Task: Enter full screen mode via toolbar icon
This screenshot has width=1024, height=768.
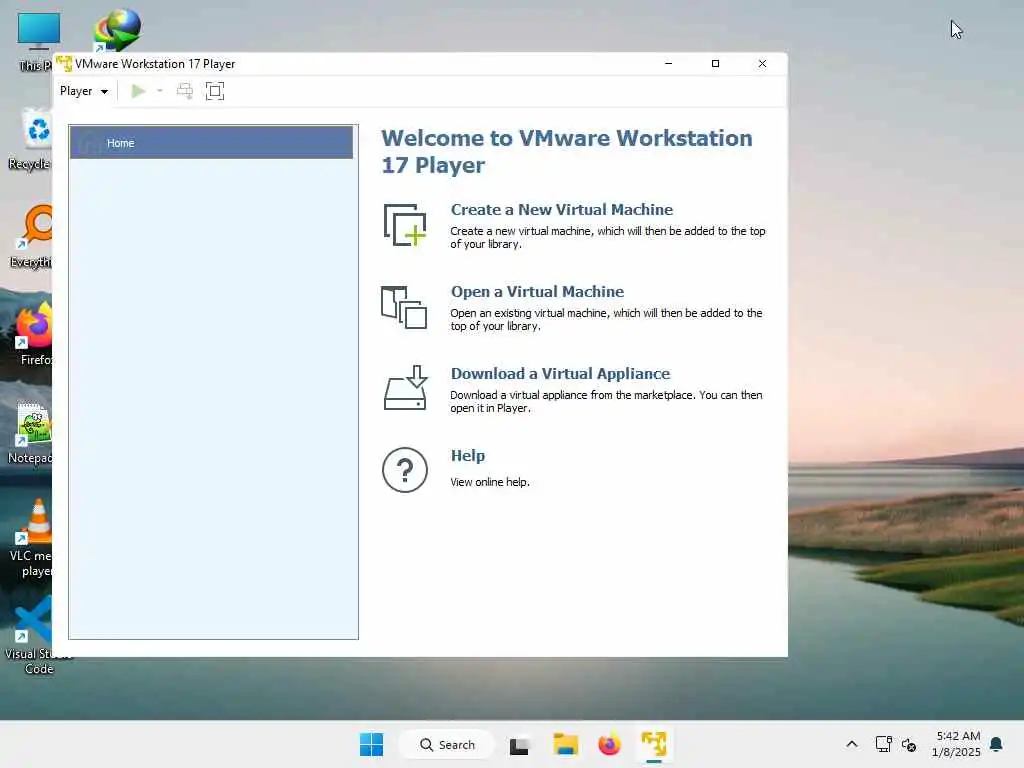Action: click(x=215, y=91)
